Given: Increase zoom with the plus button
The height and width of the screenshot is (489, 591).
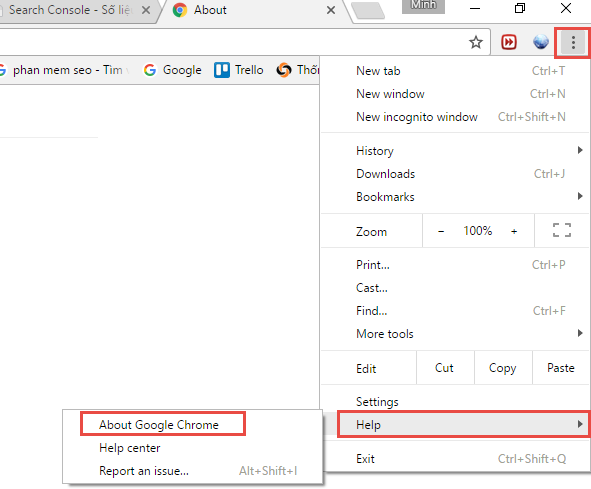Looking at the screenshot, I should click(x=514, y=231).
